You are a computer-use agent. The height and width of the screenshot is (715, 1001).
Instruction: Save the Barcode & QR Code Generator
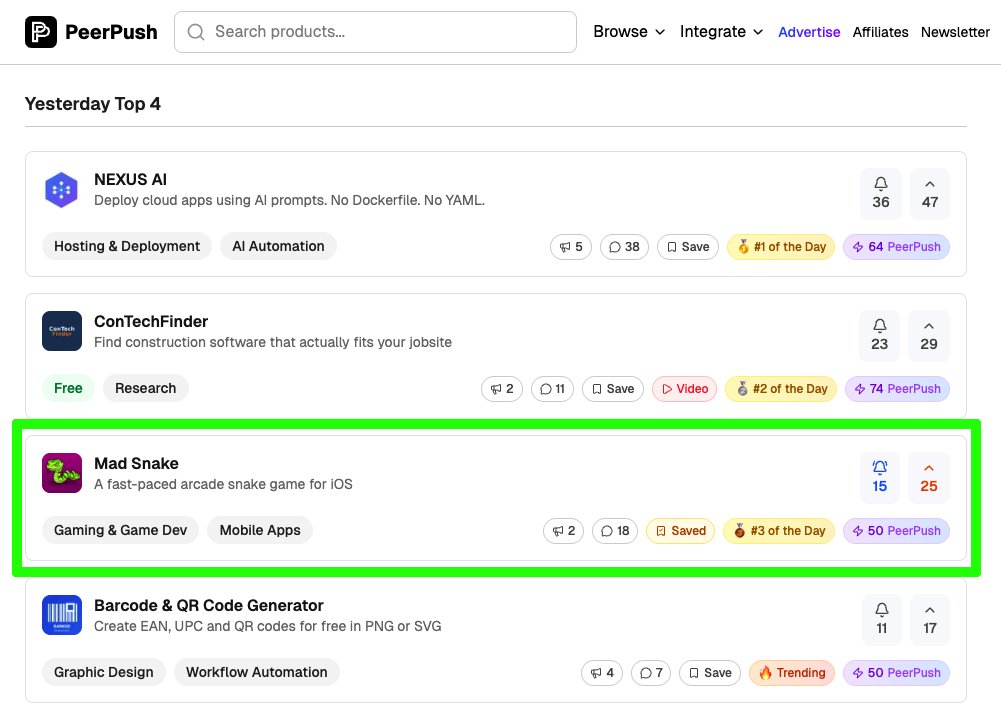(x=710, y=673)
